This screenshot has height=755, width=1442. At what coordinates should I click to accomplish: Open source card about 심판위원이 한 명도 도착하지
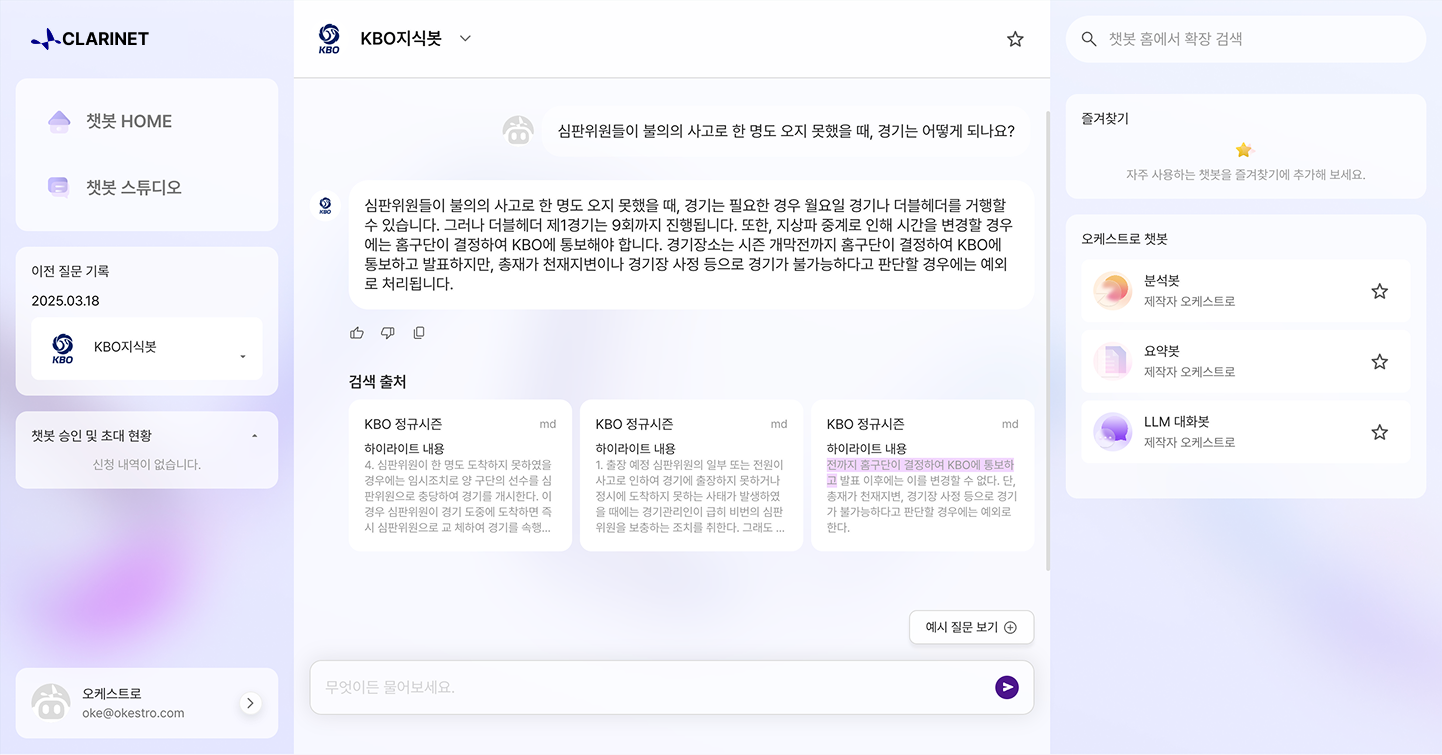point(460,476)
